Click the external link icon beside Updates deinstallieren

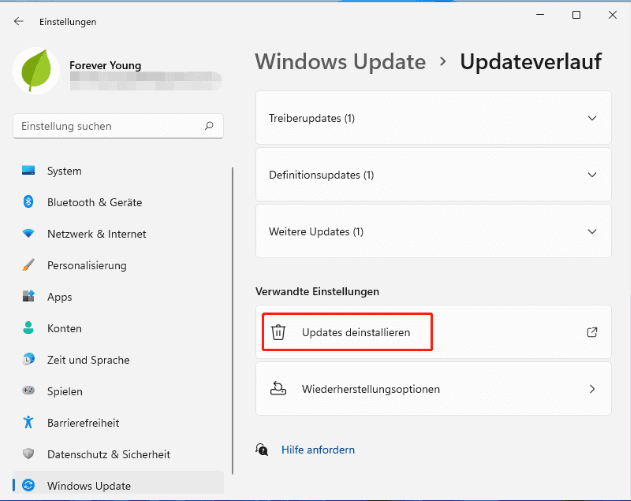(x=592, y=332)
